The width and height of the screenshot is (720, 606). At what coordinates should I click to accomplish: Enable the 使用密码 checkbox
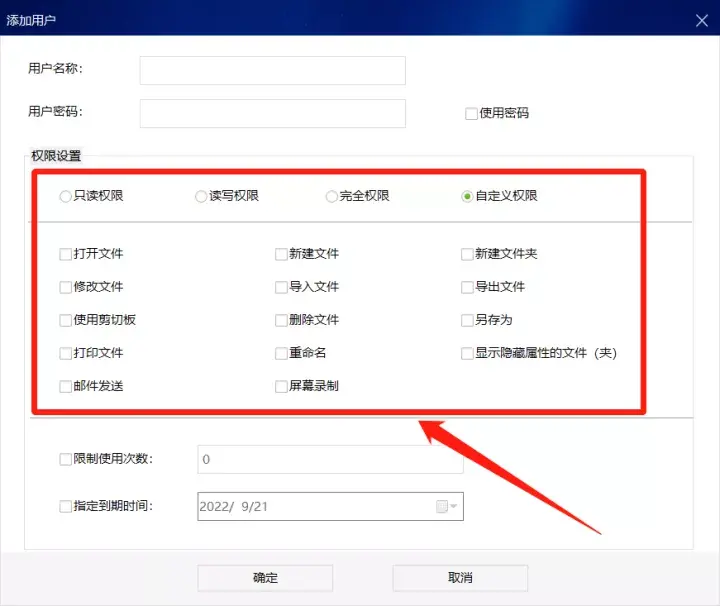471,113
